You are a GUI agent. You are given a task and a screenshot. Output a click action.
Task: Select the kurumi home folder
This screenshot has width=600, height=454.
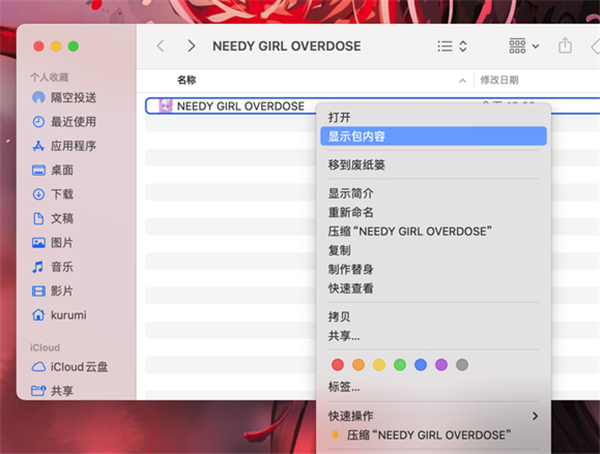[x=69, y=314]
